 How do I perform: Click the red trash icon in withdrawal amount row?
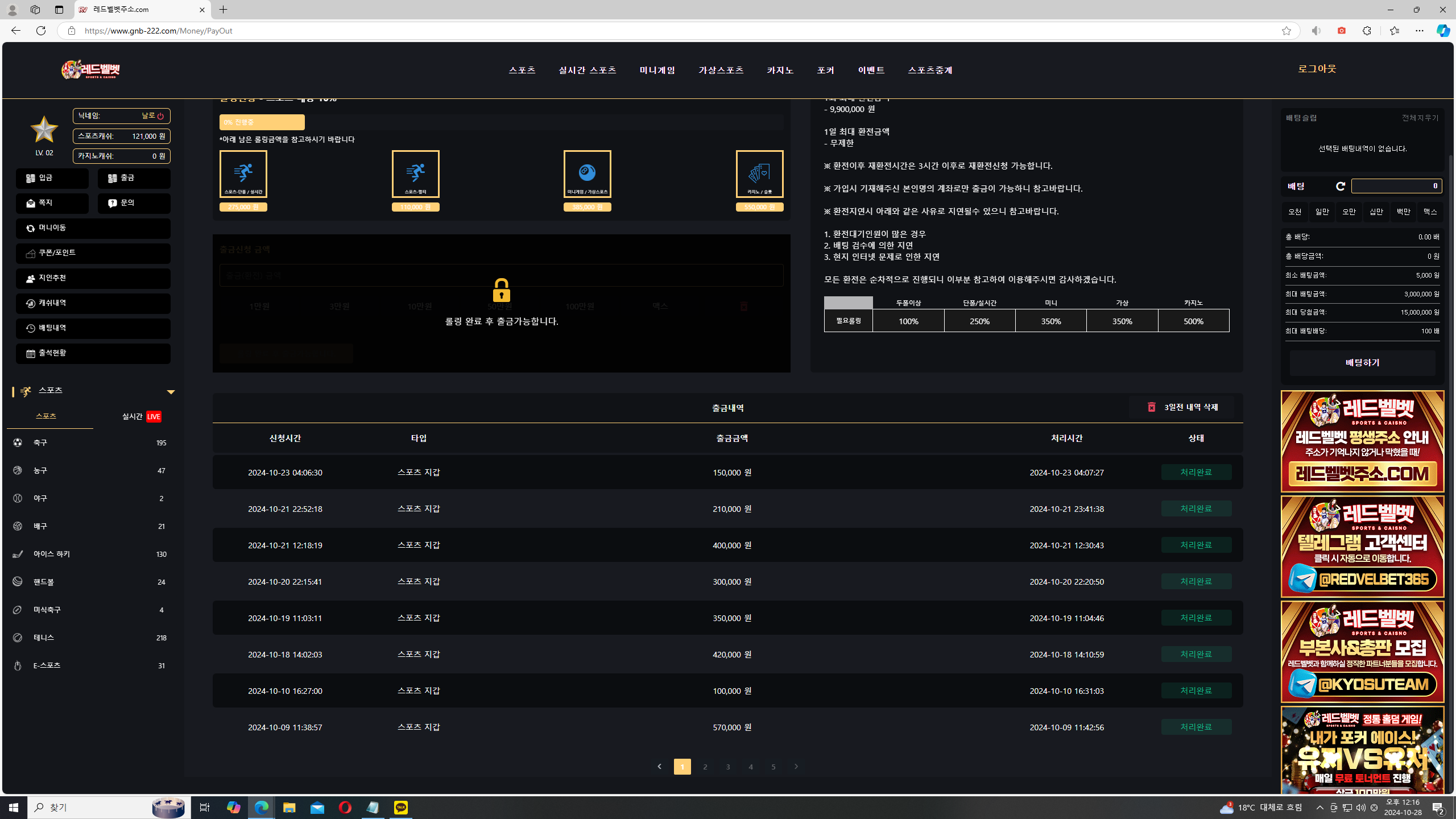coord(743,307)
